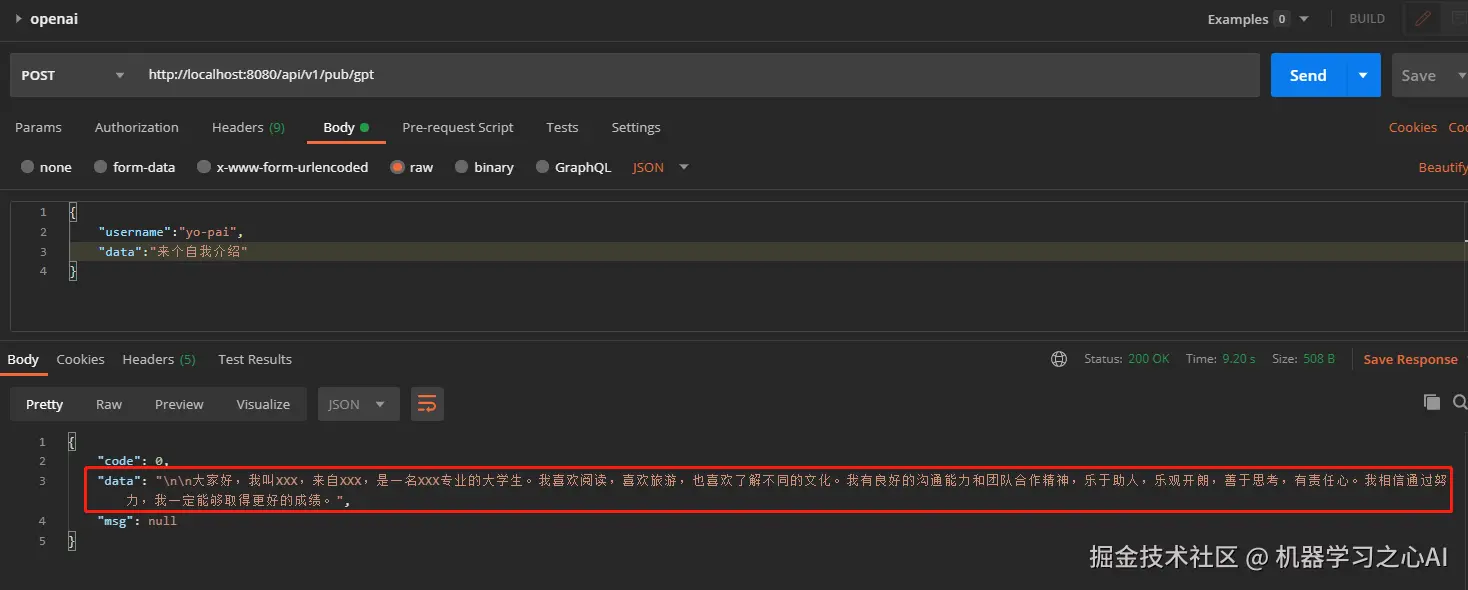The width and height of the screenshot is (1468, 590).
Task: Beautify the request body
Action: coord(1443,167)
